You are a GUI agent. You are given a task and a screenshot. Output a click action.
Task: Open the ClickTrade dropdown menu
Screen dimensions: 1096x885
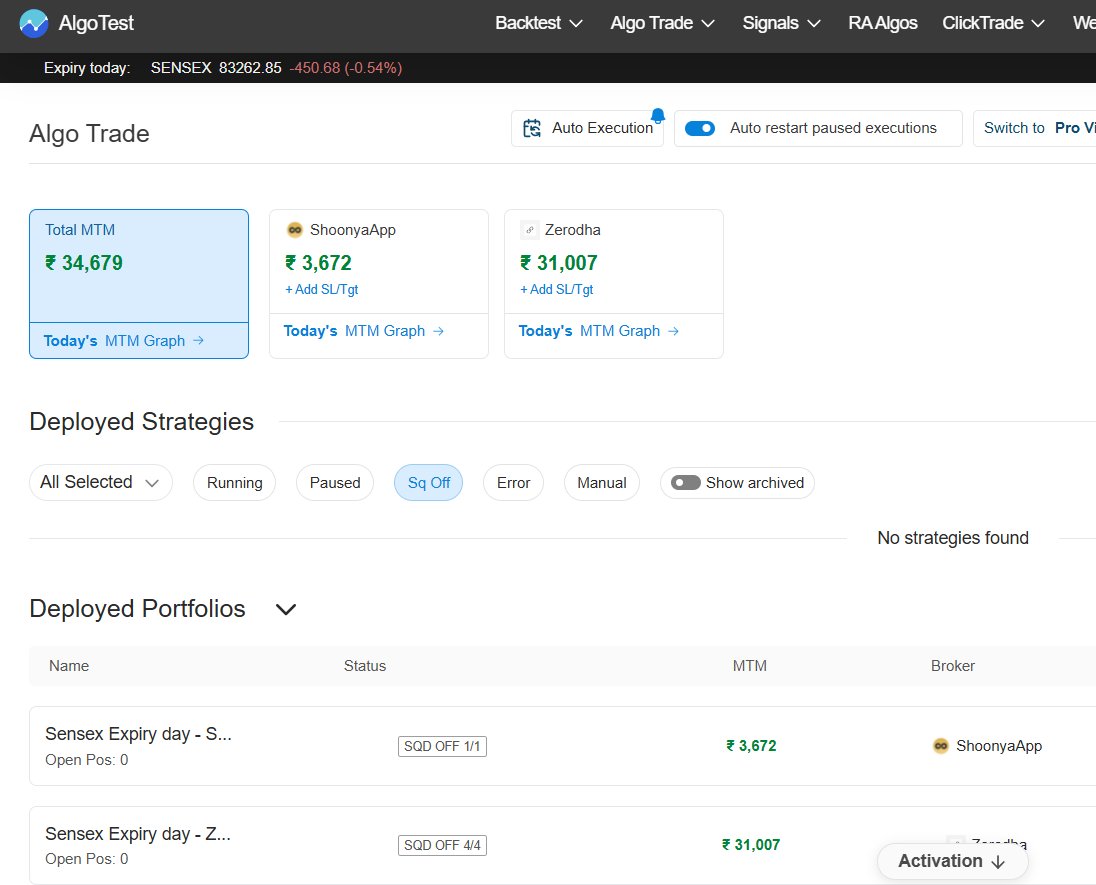992,22
